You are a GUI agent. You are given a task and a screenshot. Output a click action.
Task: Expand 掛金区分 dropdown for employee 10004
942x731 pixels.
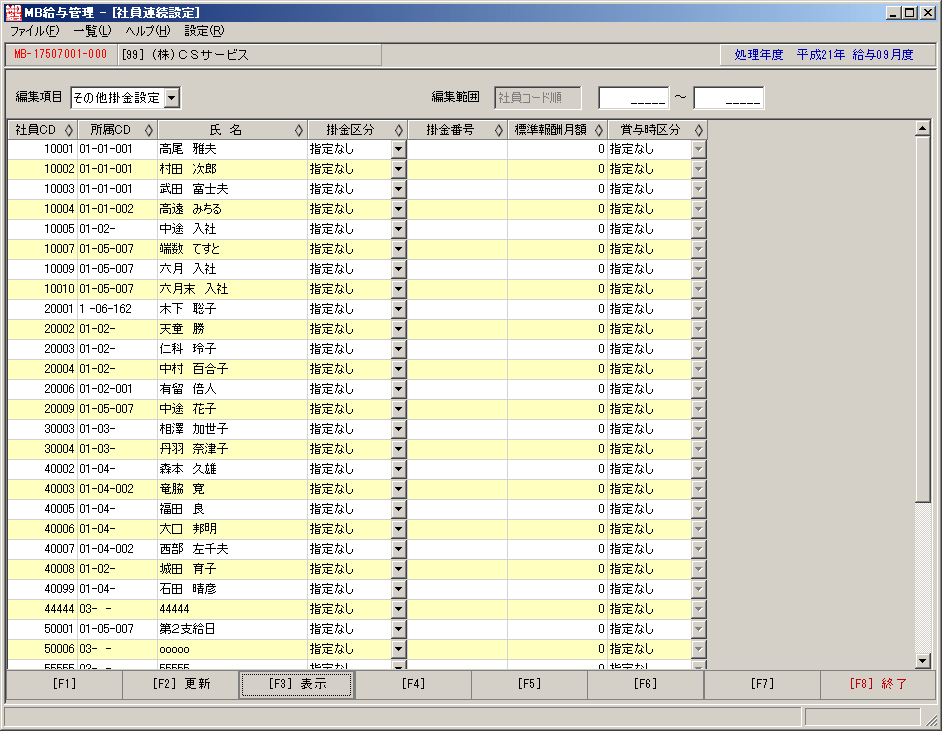398,210
